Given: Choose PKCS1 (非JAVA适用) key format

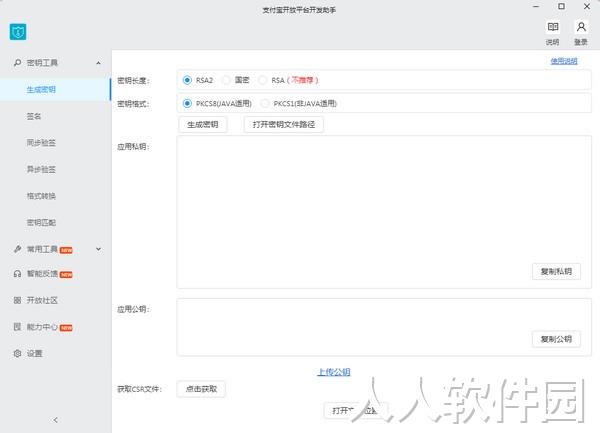Looking at the screenshot, I should pos(264,104).
